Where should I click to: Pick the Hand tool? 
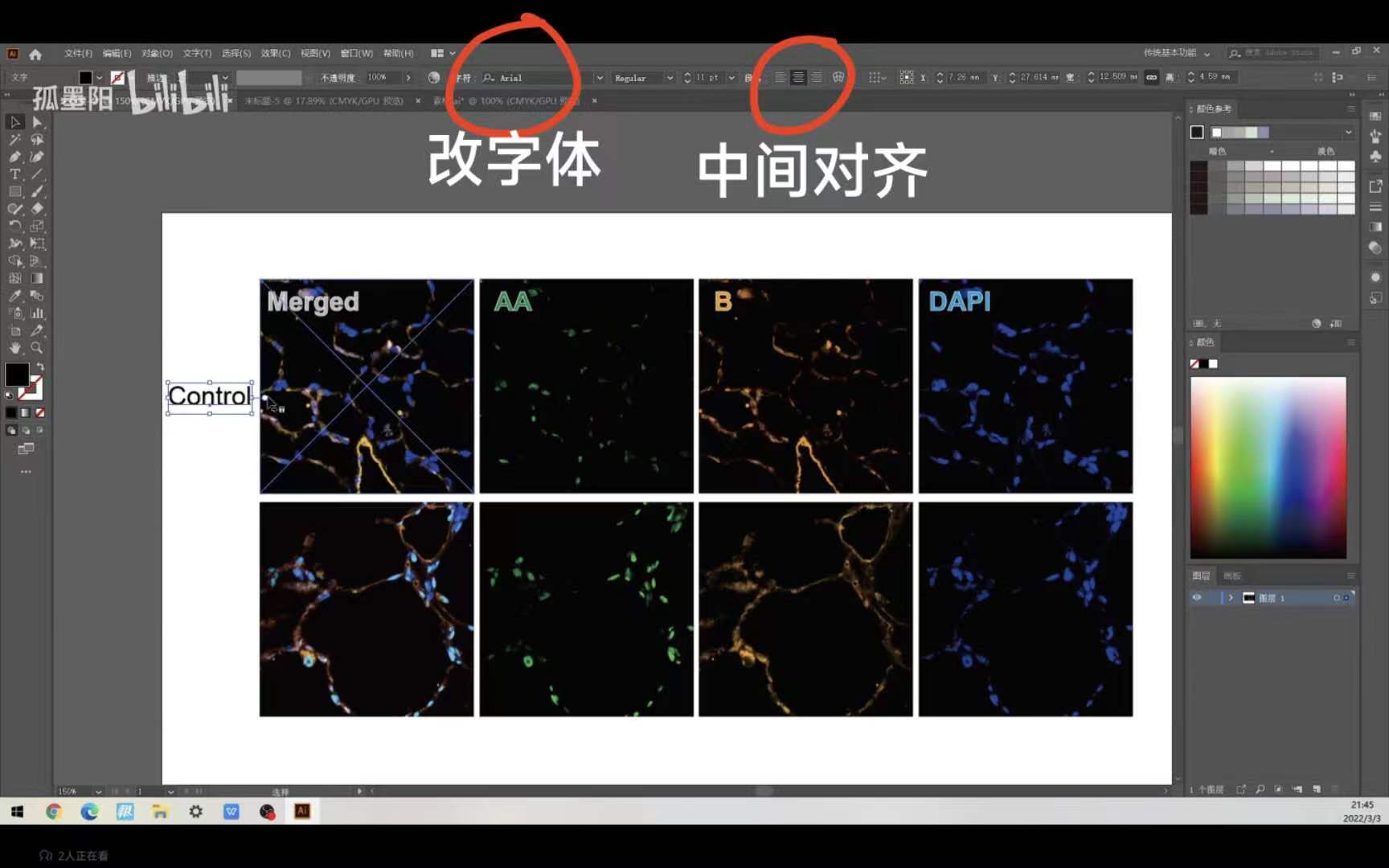14,346
